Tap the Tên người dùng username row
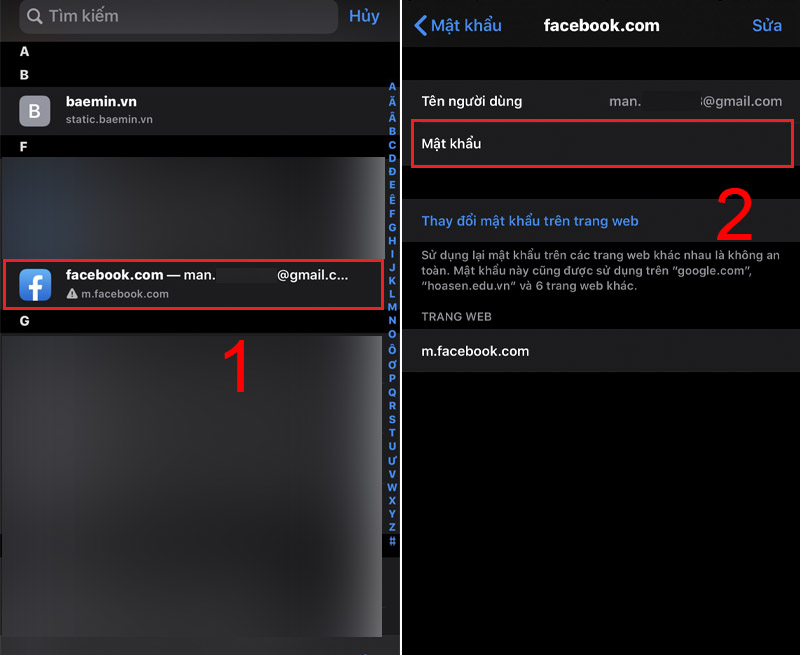Image resolution: width=800 pixels, height=655 pixels. (x=600, y=101)
